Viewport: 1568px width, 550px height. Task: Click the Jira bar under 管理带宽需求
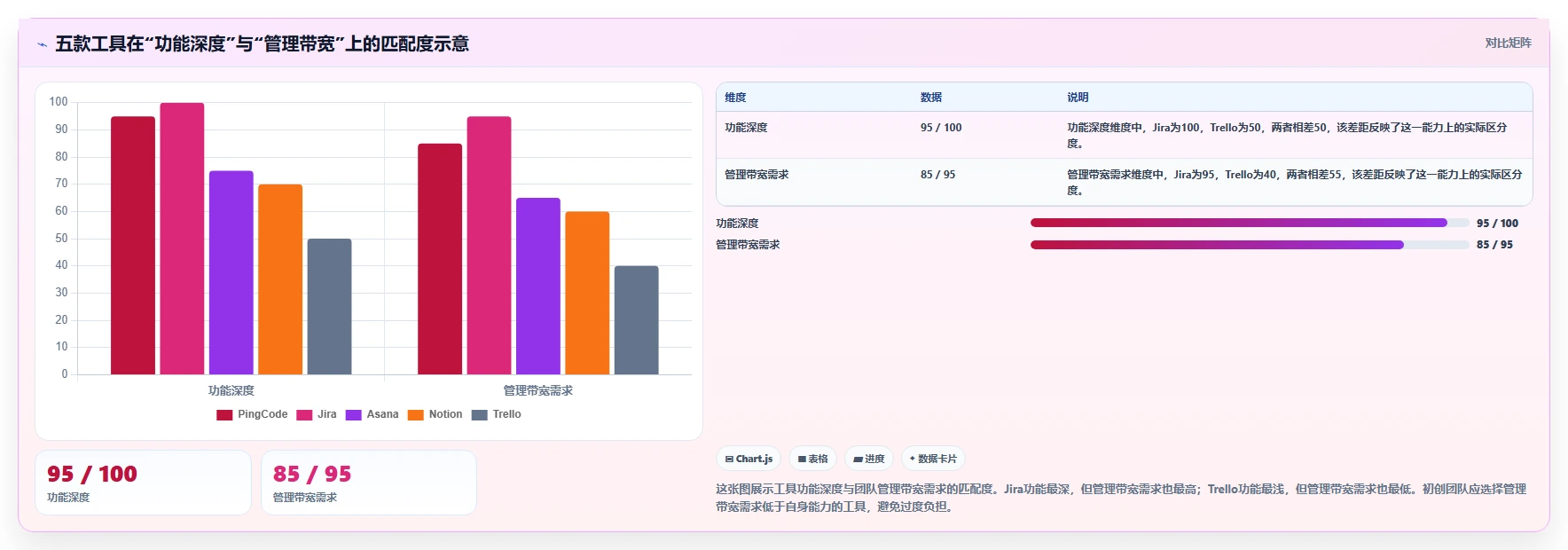point(490,246)
